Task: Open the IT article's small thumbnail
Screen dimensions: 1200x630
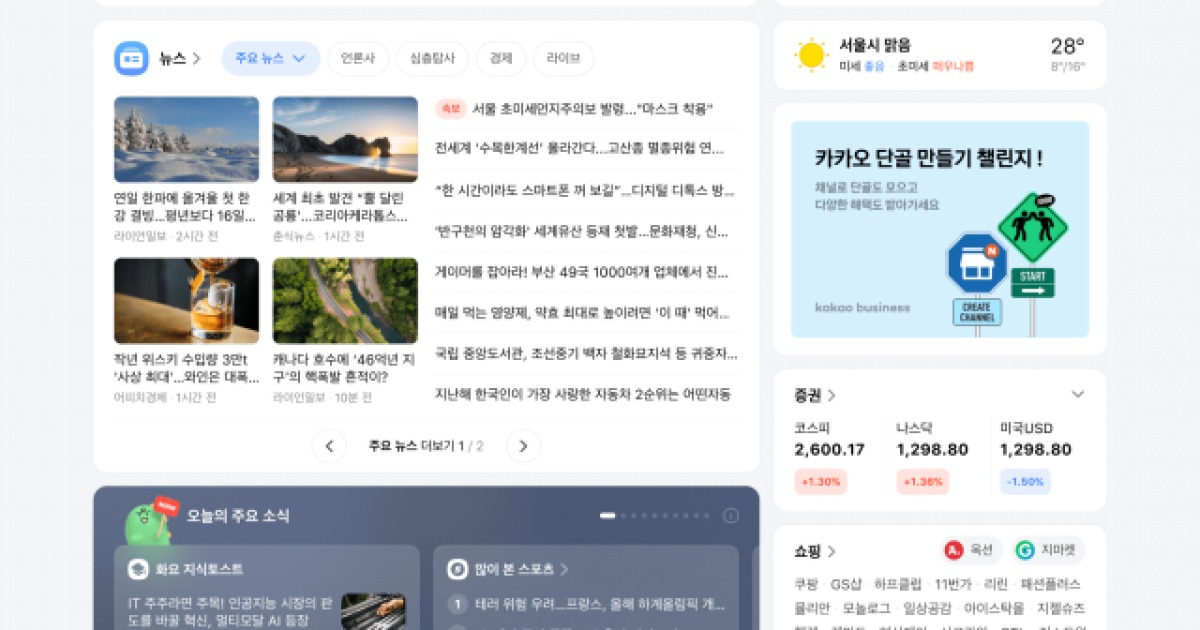Action: click(x=373, y=612)
